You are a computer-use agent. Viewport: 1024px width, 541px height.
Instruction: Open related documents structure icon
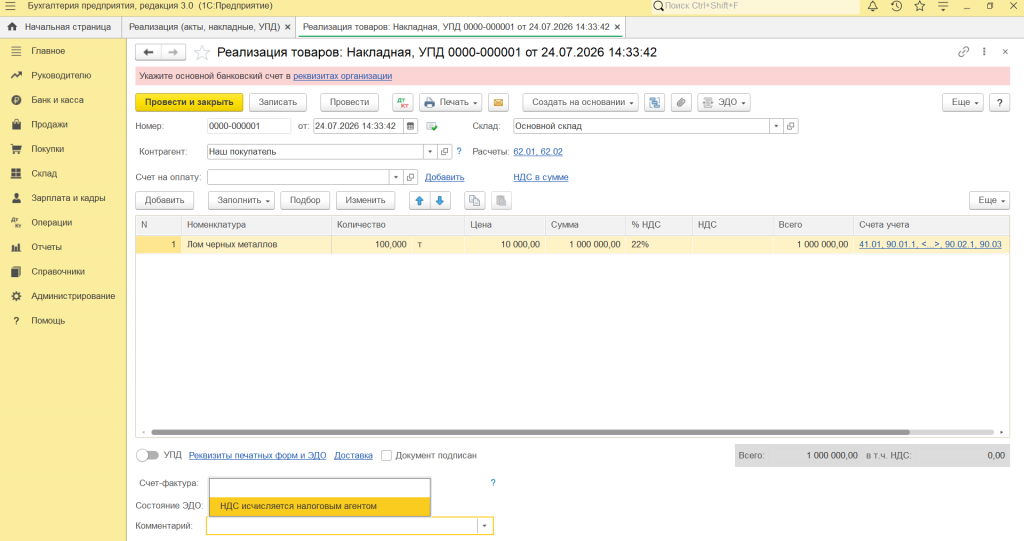pyautogui.click(x=654, y=103)
